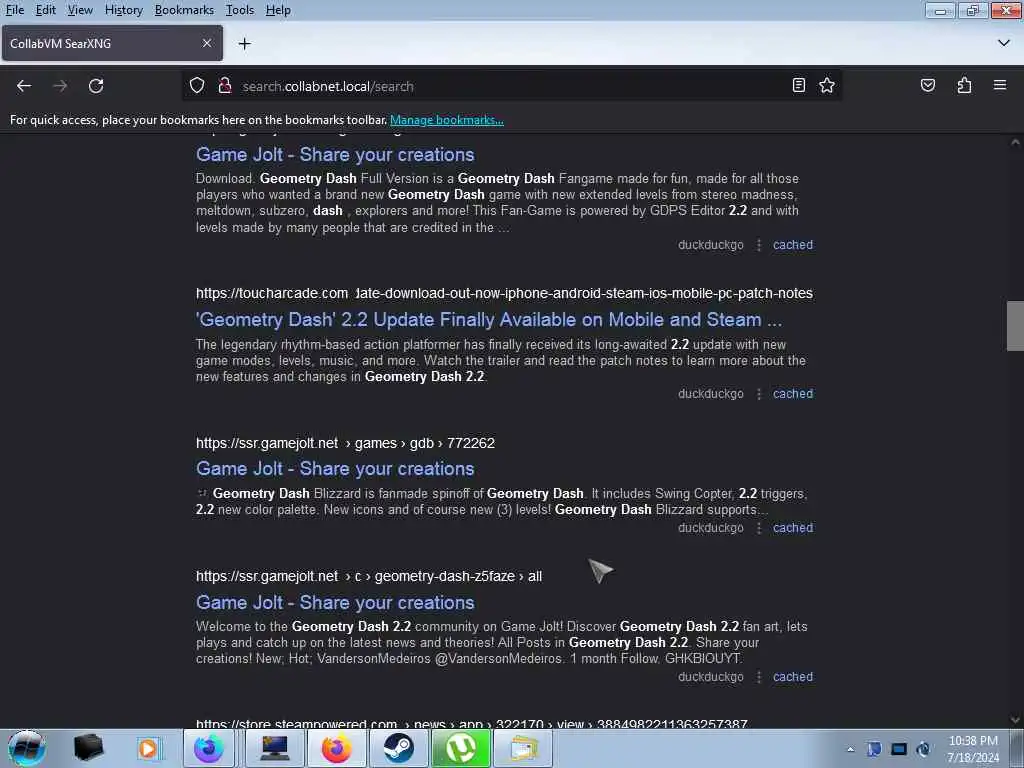This screenshot has width=1024, height=768.
Task: Click the Manage bookmarks link
Action: click(447, 120)
